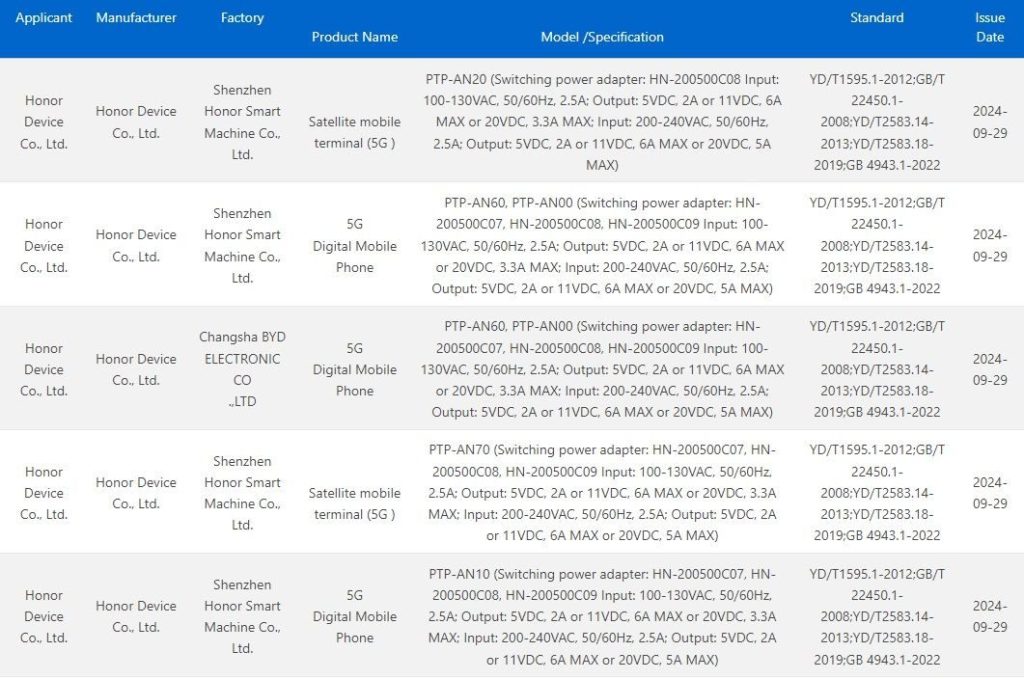Click Honor Device applicant in PTP-AN20 row
This screenshot has width=1024, height=679.
point(44,122)
